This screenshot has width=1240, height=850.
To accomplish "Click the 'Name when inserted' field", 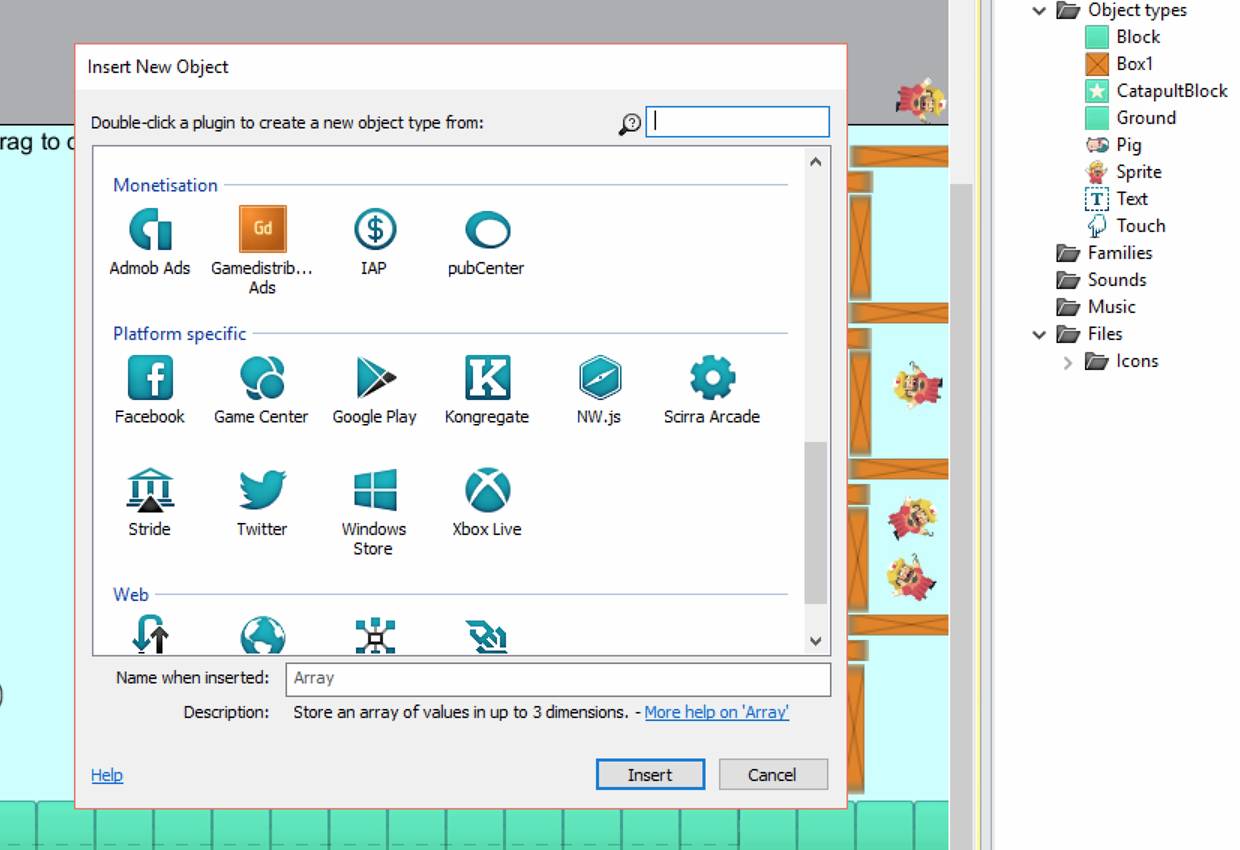I will 558,678.
